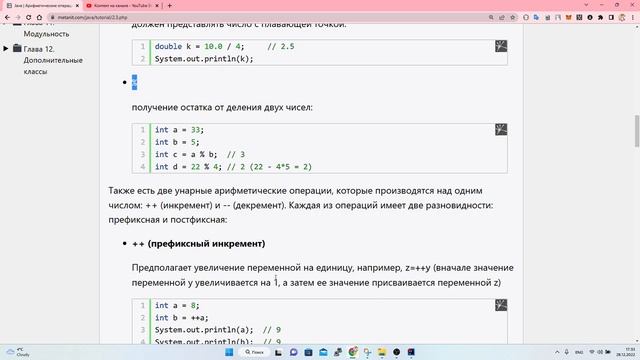
Task: Toggle the browser side panel icon
Action: 611,18
